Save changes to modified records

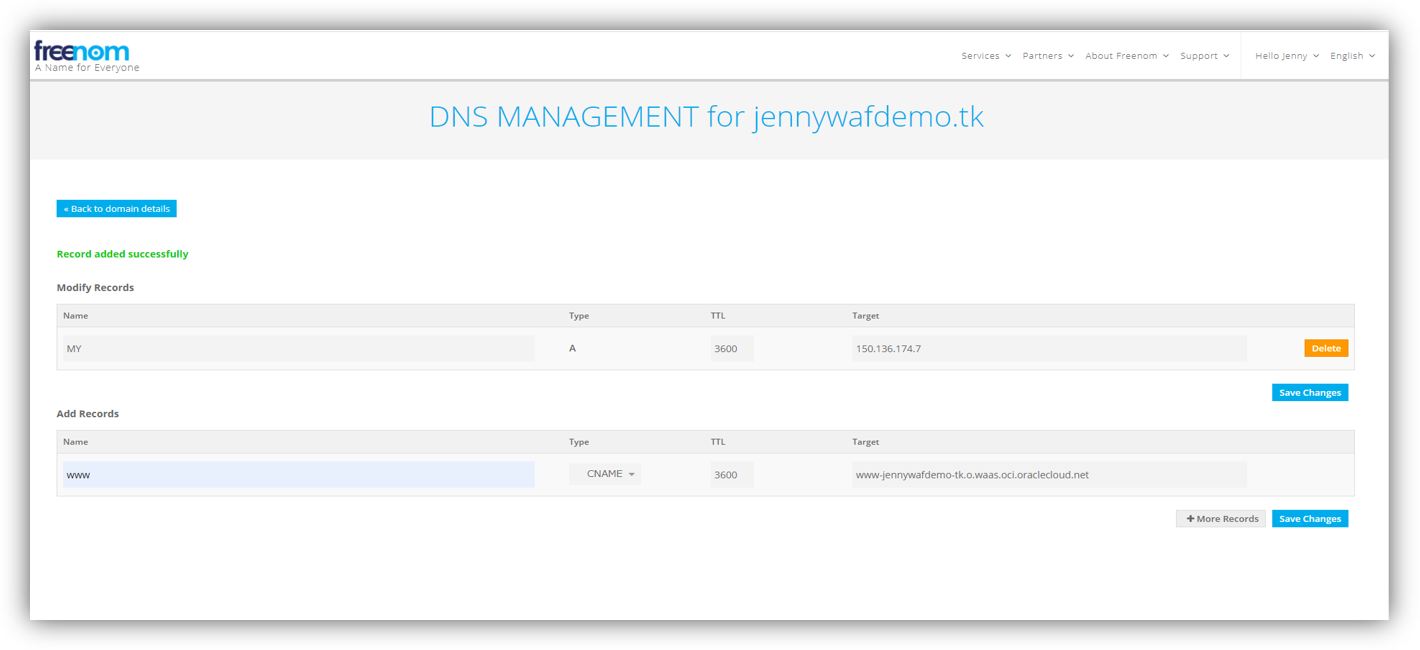[1309, 393]
